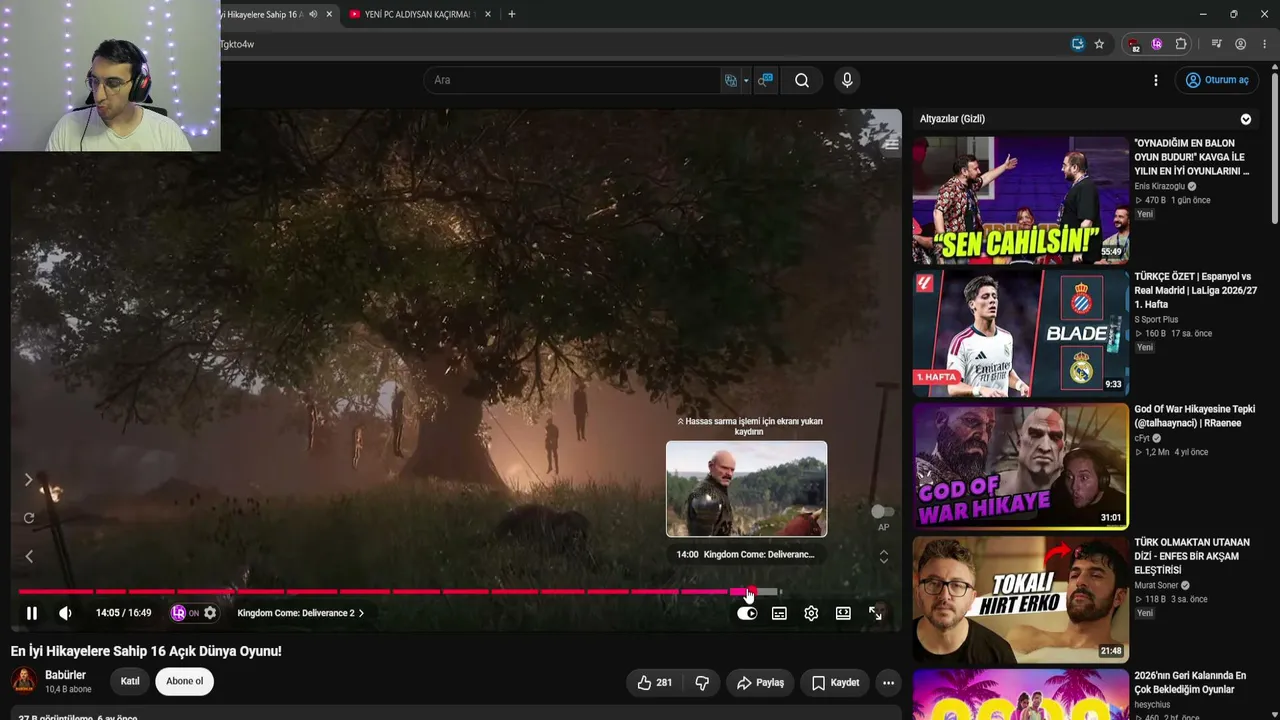Start voice search with the microphone
Viewport: 1280px width, 720px height.
tap(847, 80)
